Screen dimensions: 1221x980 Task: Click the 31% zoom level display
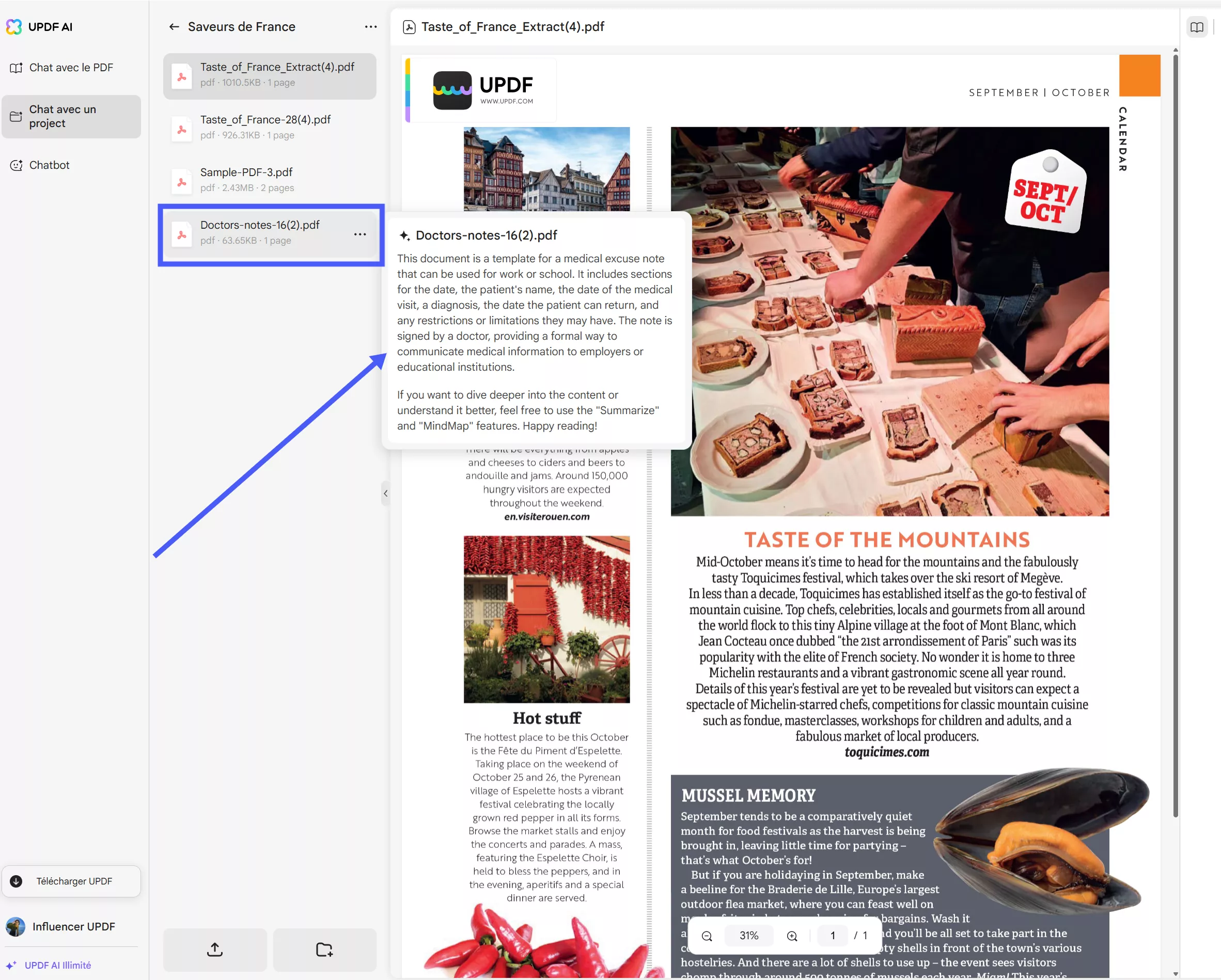(x=749, y=935)
